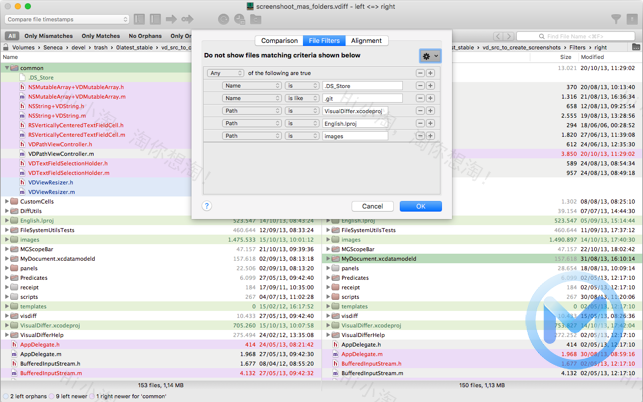This screenshot has width=643, height=402.
Task: Open the gear action menu in filter dialog
Action: (430, 56)
